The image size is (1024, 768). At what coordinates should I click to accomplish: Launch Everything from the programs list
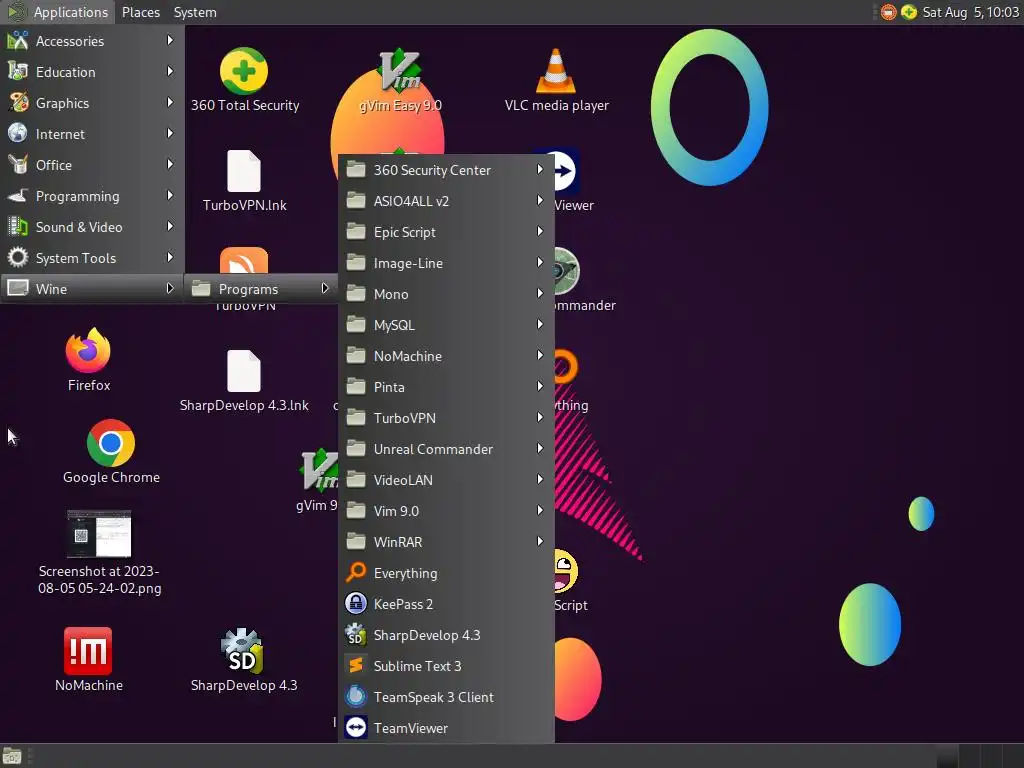[x=446, y=573]
